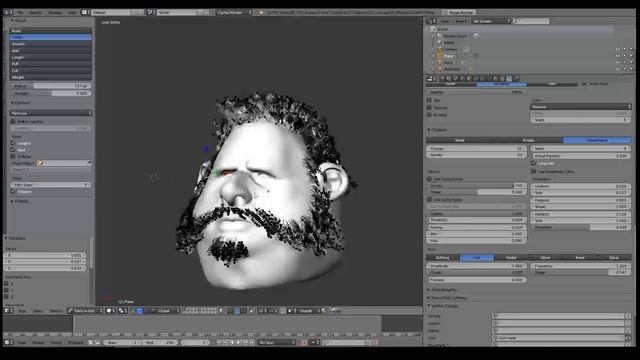Open the Render menu in top bar
Viewport: 640px width, 360px height.
(36, 12)
